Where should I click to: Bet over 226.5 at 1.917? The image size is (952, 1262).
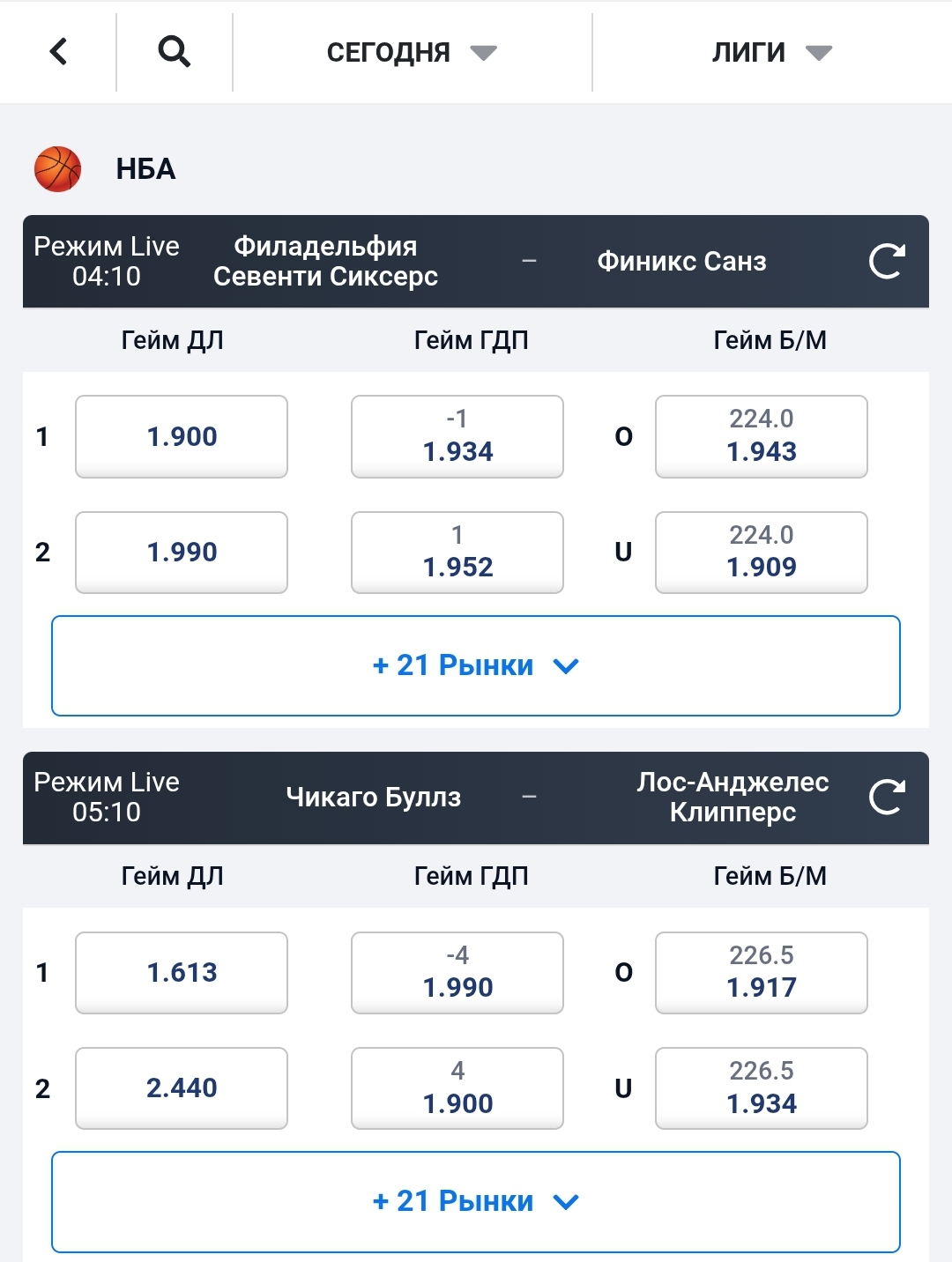tap(762, 972)
